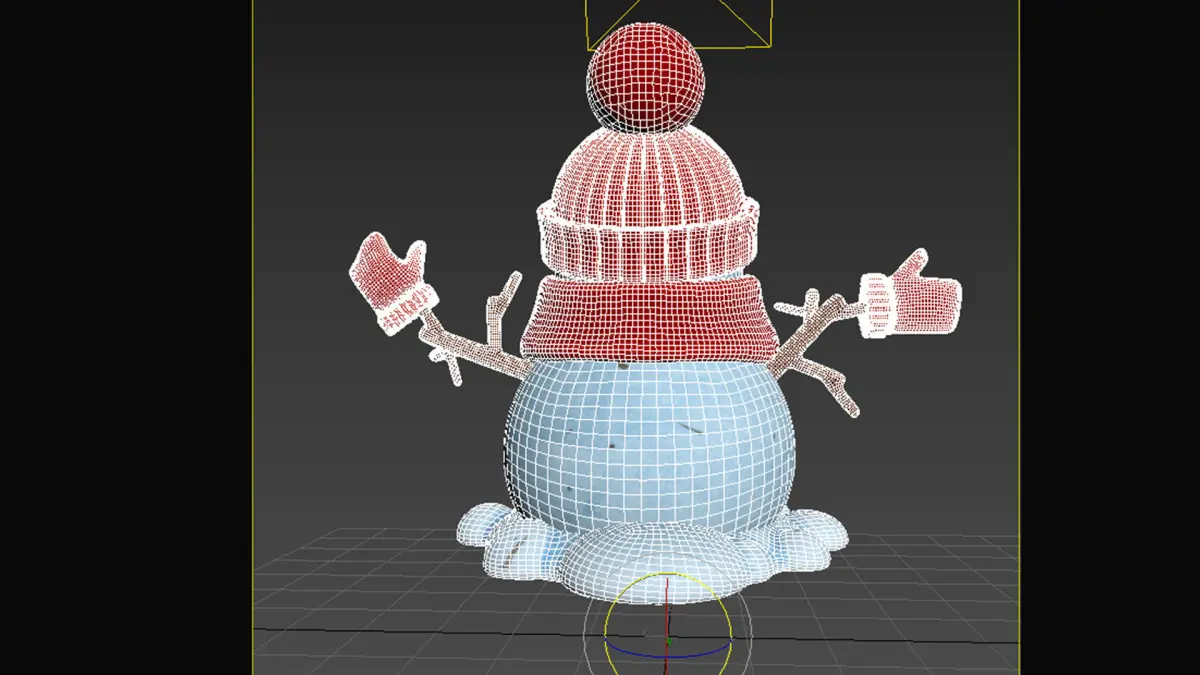Select the ribbed knit hat mesh
The width and height of the screenshot is (1200, 675).
click(648, 205)
